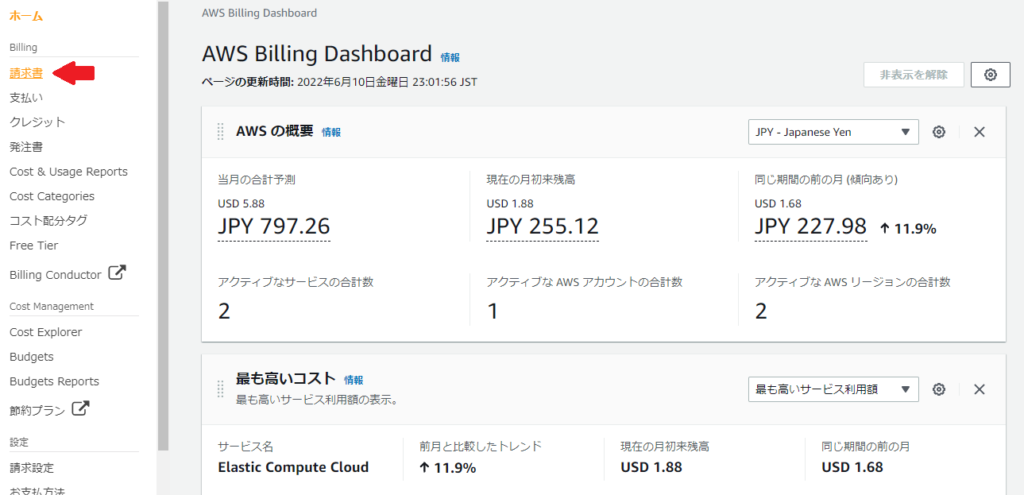Close the AWS の概要 widget
The image size is (1024, 495).
click(x=979, y=132)
